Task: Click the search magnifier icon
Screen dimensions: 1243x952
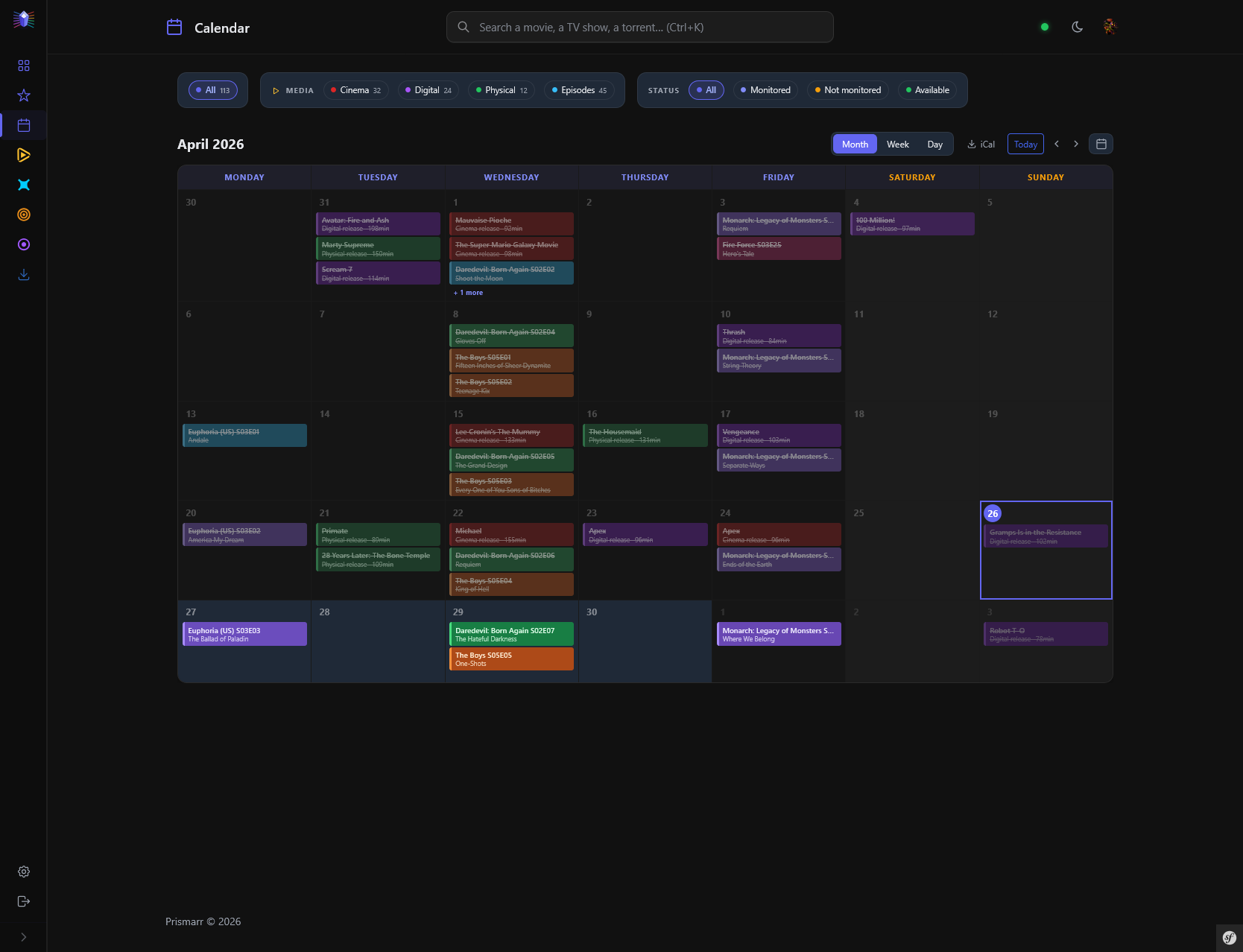Action: tap(464, 27)
